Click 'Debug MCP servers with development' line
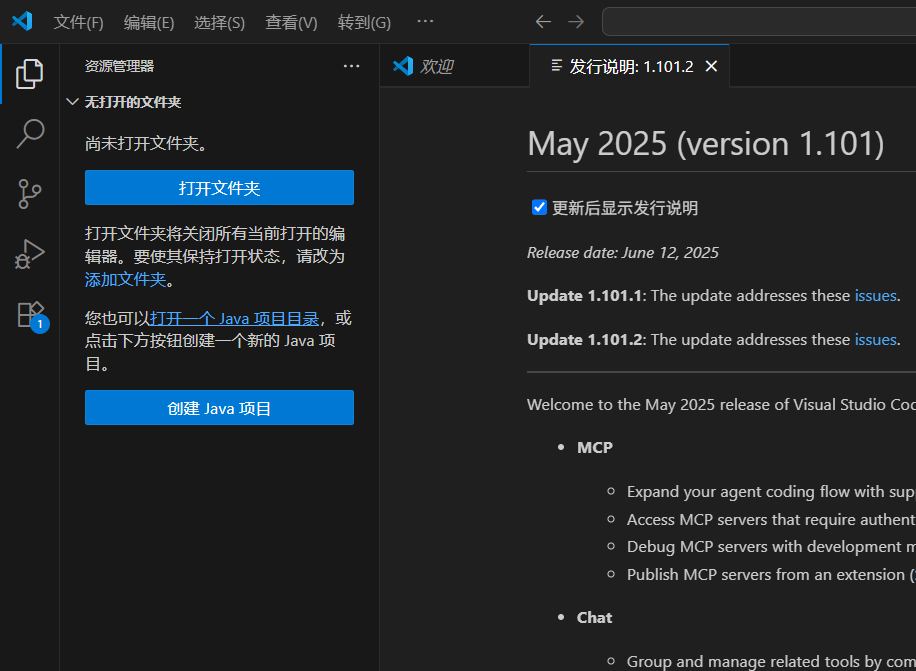The height and width of the screenshot is (671, 916). tap(771, 547)
